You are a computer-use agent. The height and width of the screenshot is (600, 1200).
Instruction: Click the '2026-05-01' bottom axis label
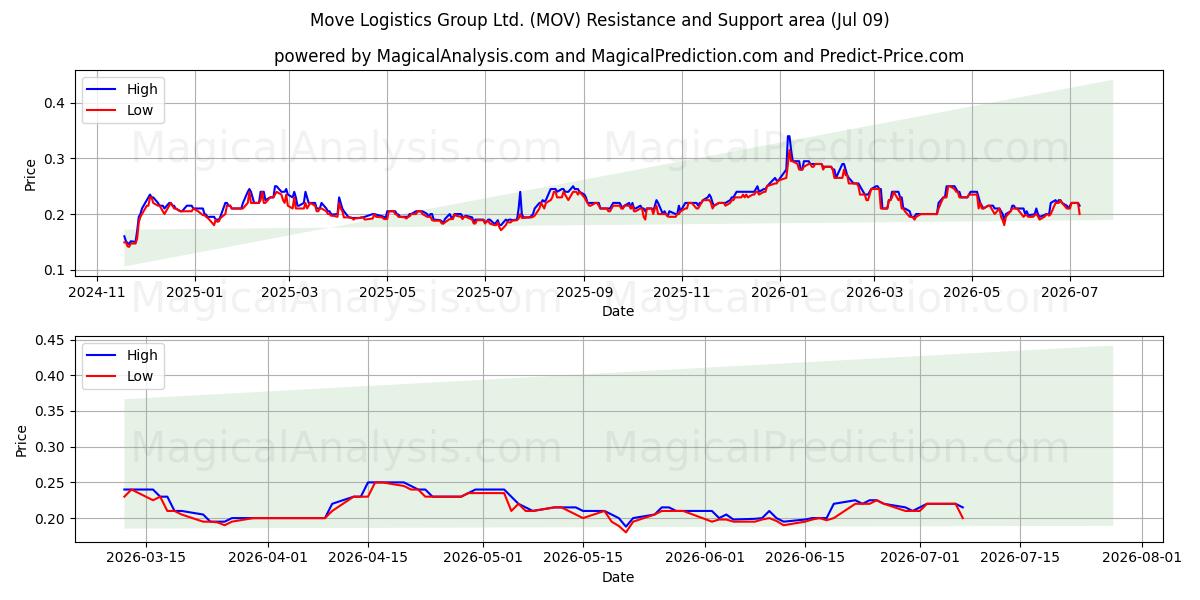tap(483, 559)
